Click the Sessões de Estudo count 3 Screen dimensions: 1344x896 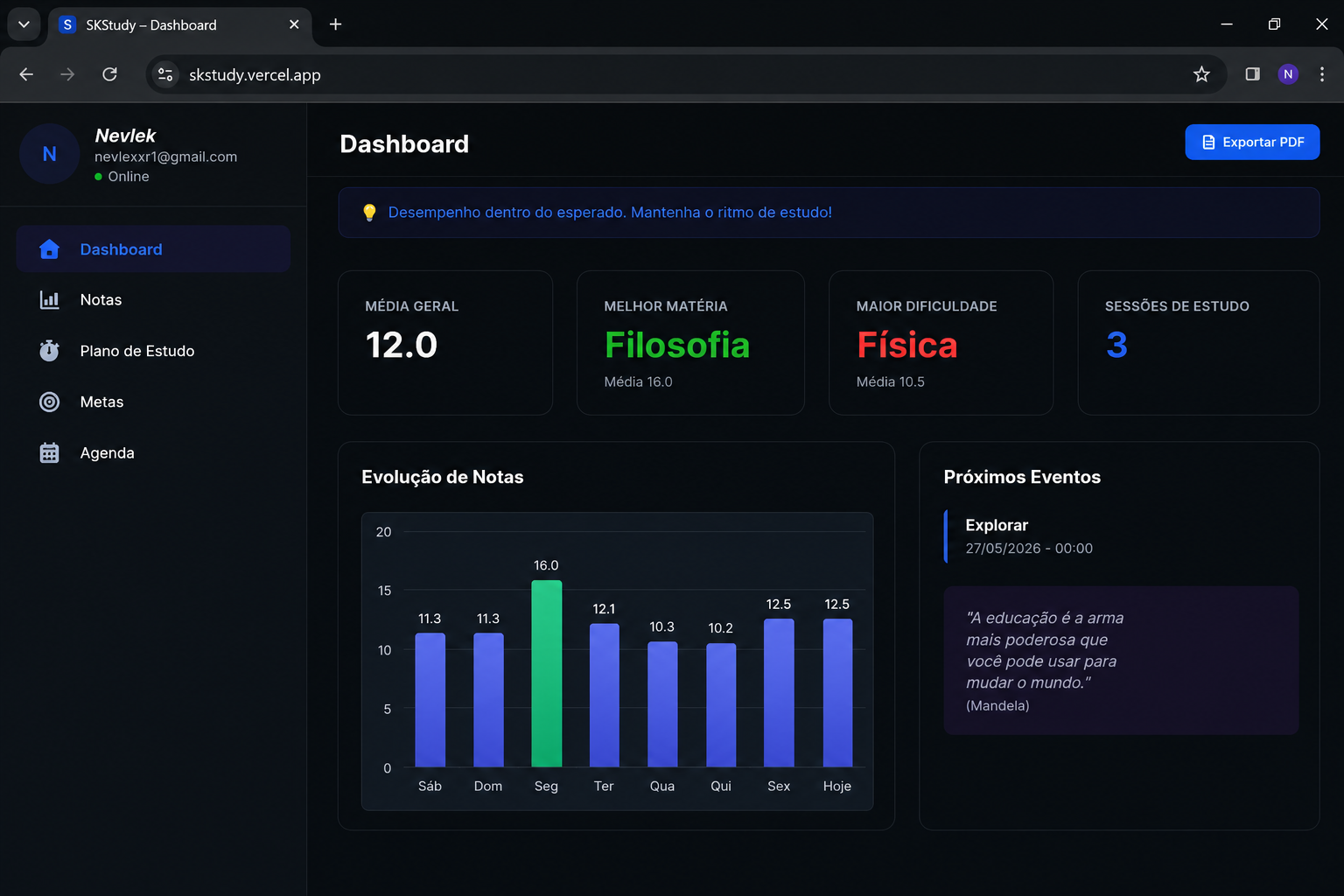tap(1116, 345)
